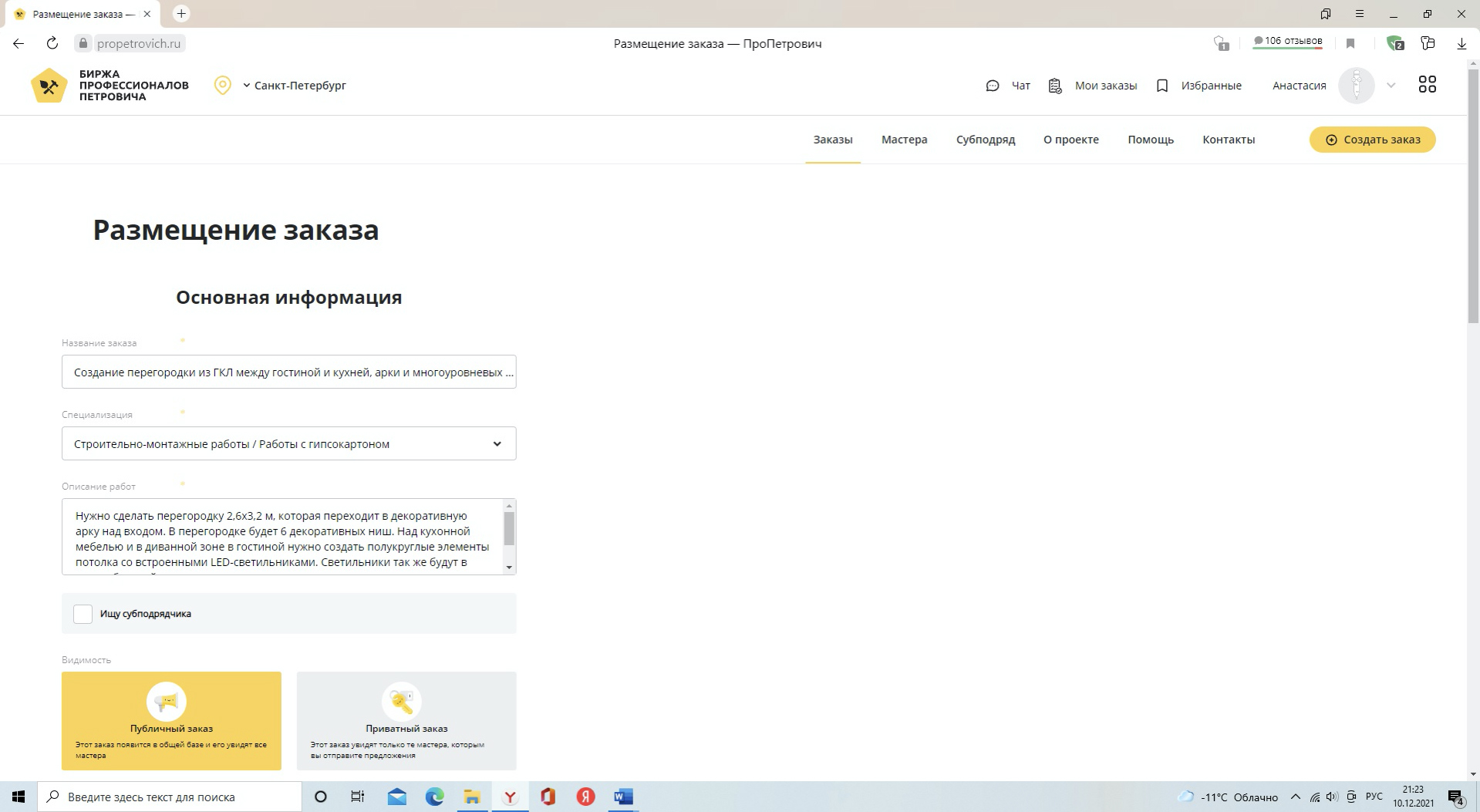Viewport: 1480px width, 812px height.
Task: Show hidden system tray icons
Action: (x=1296, y=797)
